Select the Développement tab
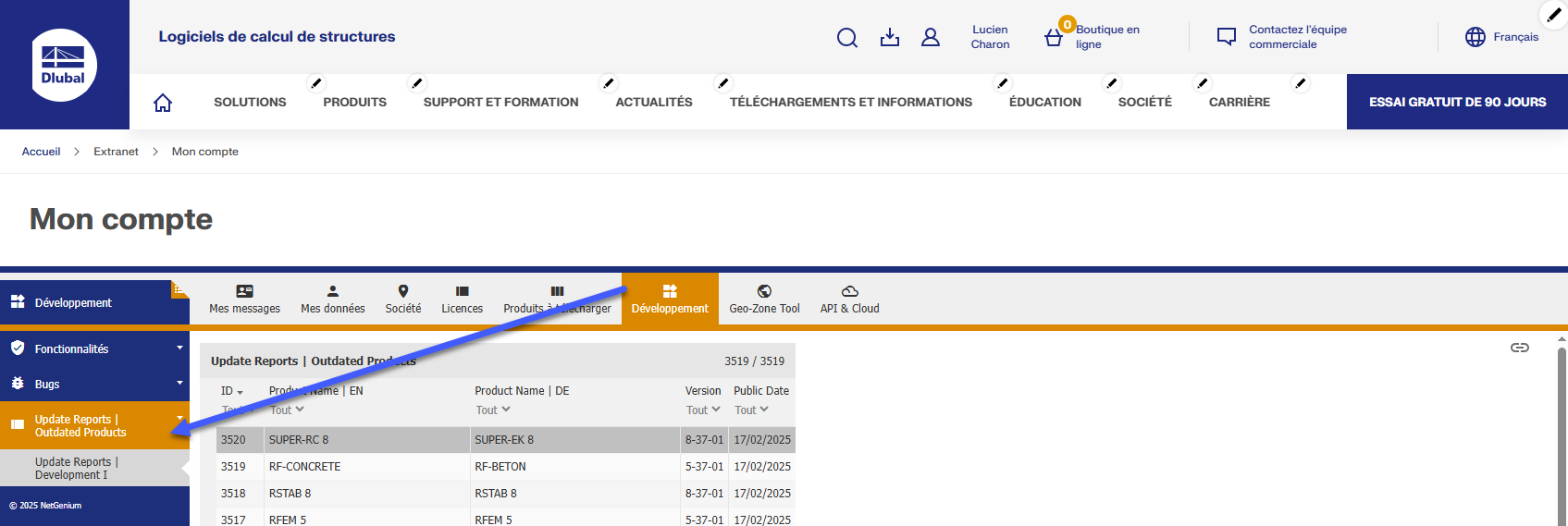 coord(670,300)
